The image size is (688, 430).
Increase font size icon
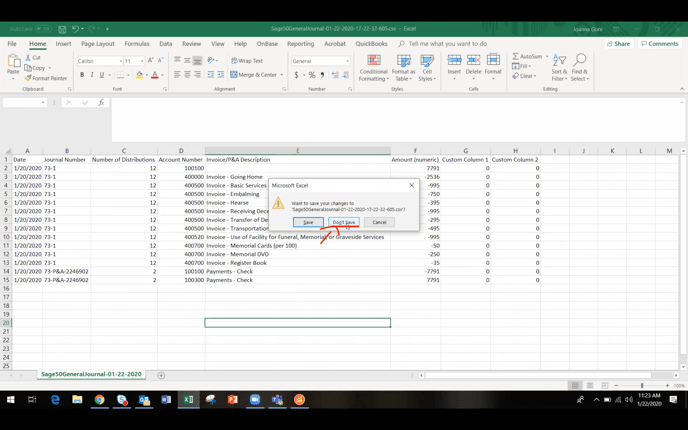(150, 61)
